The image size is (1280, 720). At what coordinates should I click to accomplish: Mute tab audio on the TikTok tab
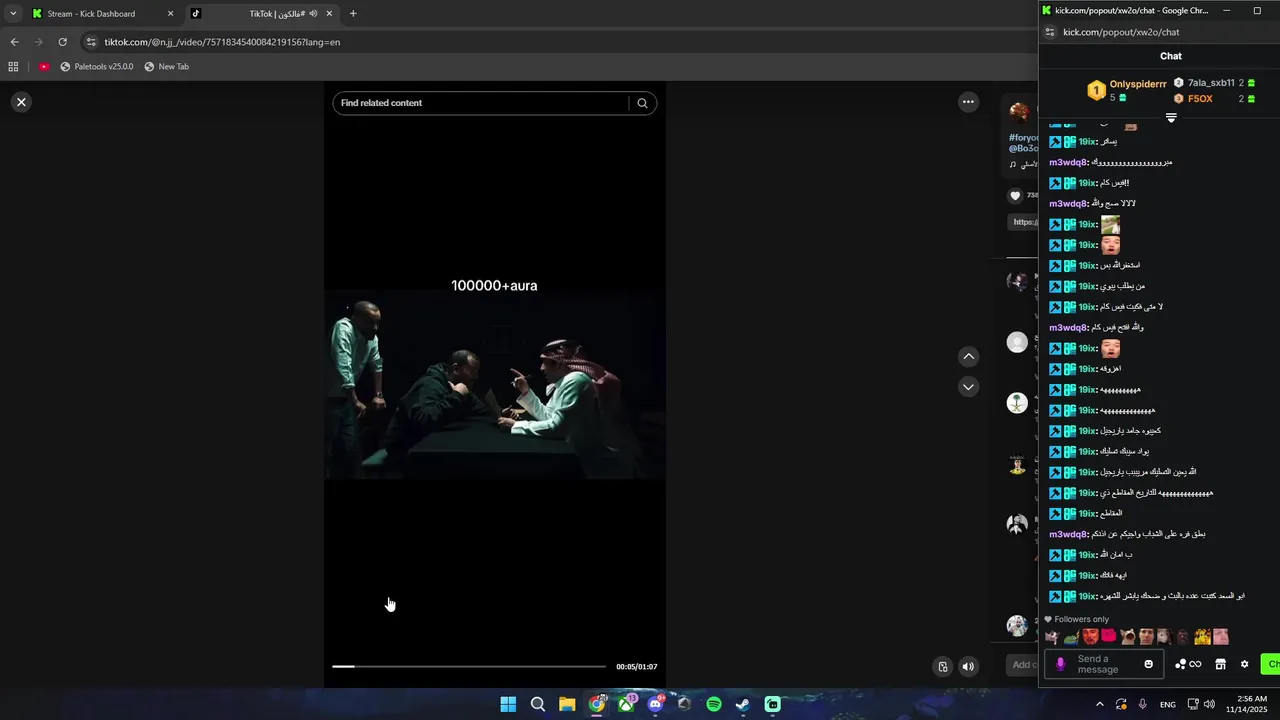[313, 14]
